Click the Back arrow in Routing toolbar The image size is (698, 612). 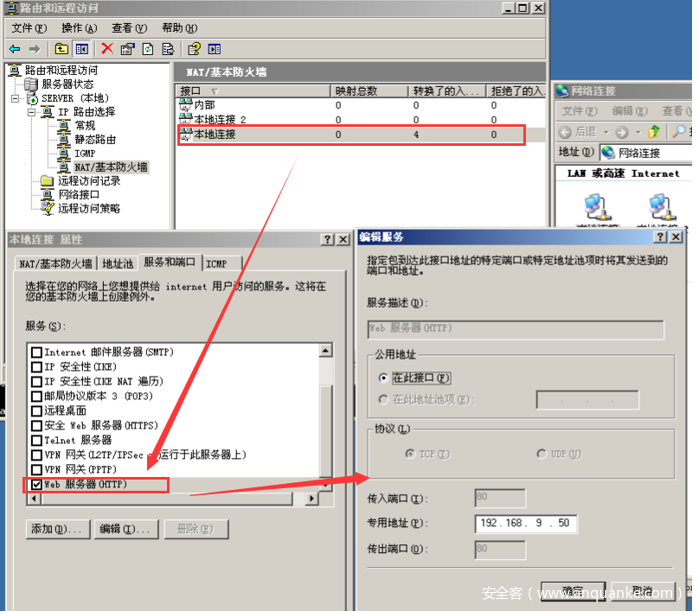tap(15, 49)
